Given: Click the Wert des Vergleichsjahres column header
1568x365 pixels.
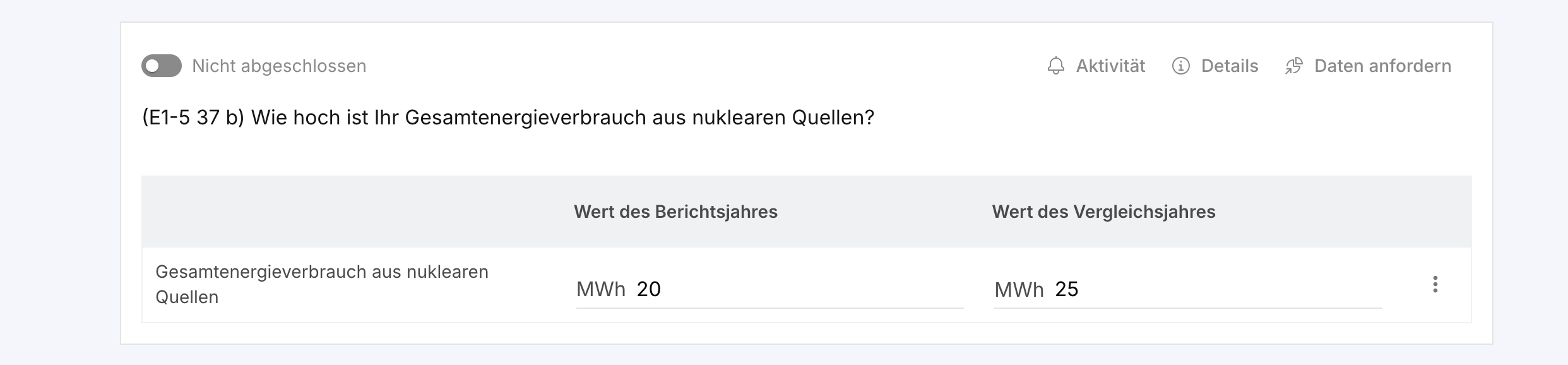Looking at the screenshot, I should (x=1103, y=212).
